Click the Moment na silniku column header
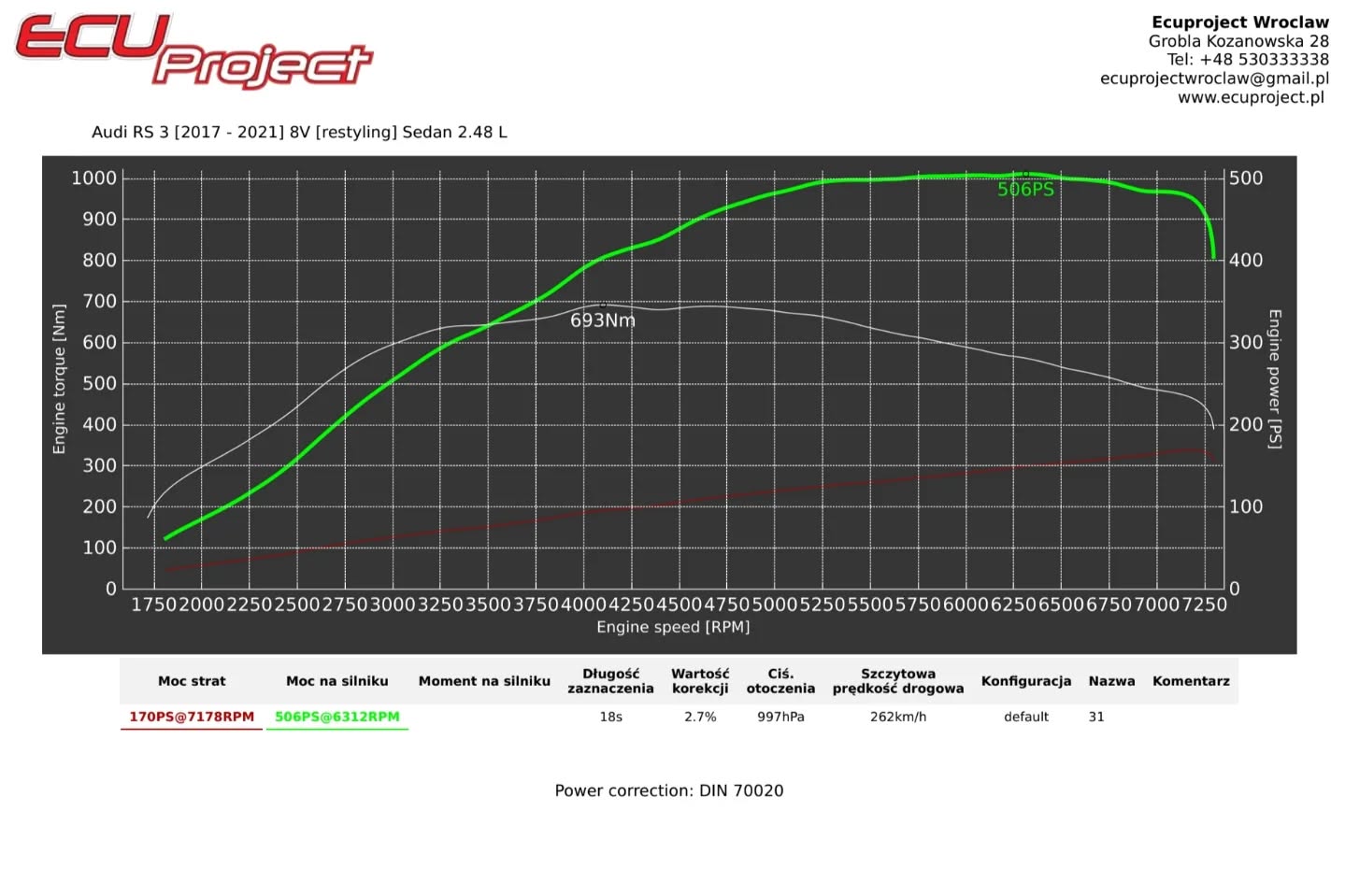The width and height of the screenshot is (1345, 896). coord(484,681)
